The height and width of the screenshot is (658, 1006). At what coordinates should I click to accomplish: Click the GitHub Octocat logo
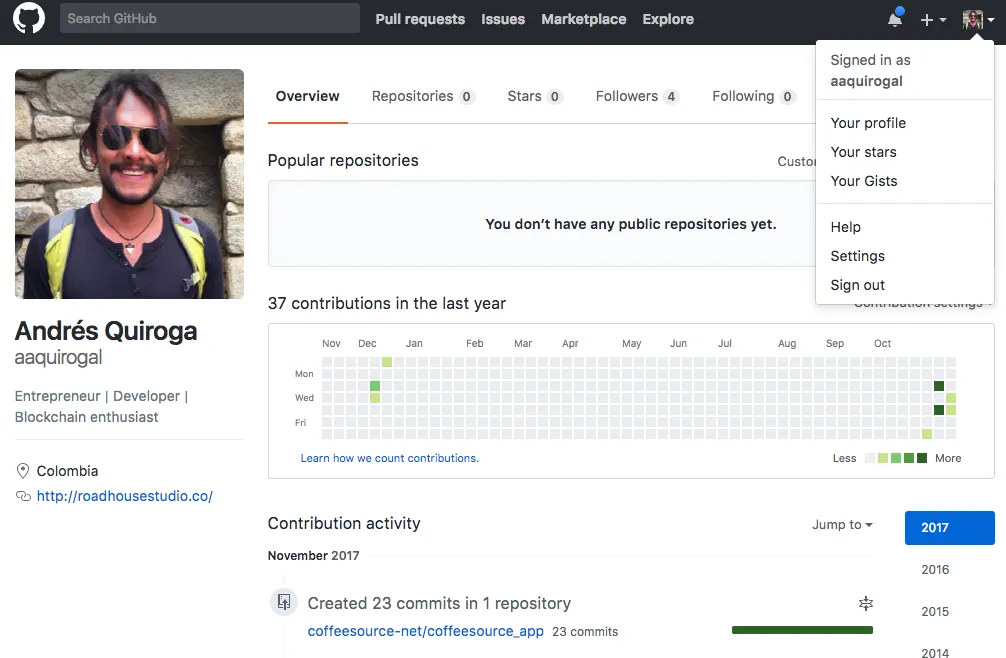click(29, 19)
